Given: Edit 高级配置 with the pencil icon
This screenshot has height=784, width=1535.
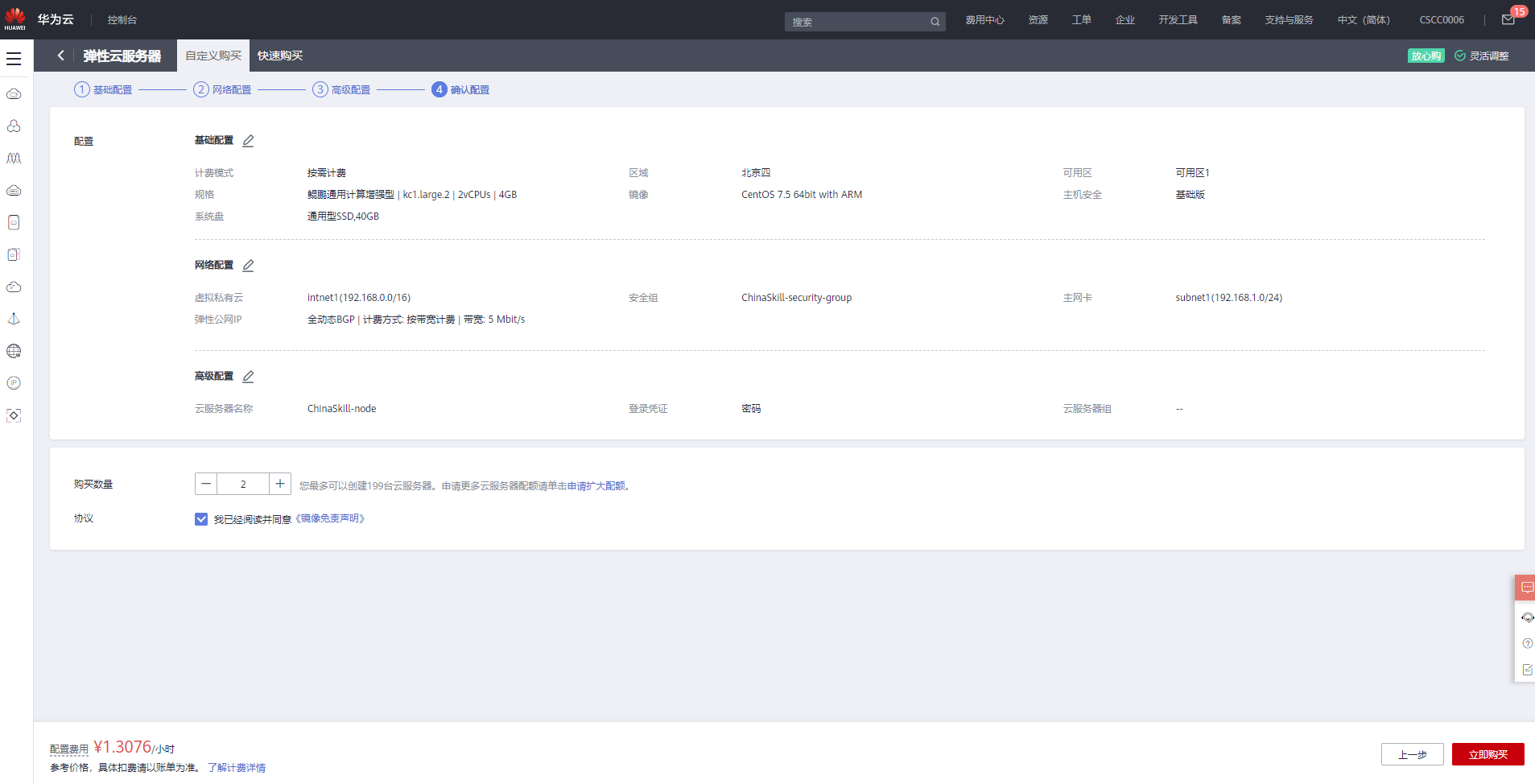Looking at the screenshot, I should tap(248, 377).
